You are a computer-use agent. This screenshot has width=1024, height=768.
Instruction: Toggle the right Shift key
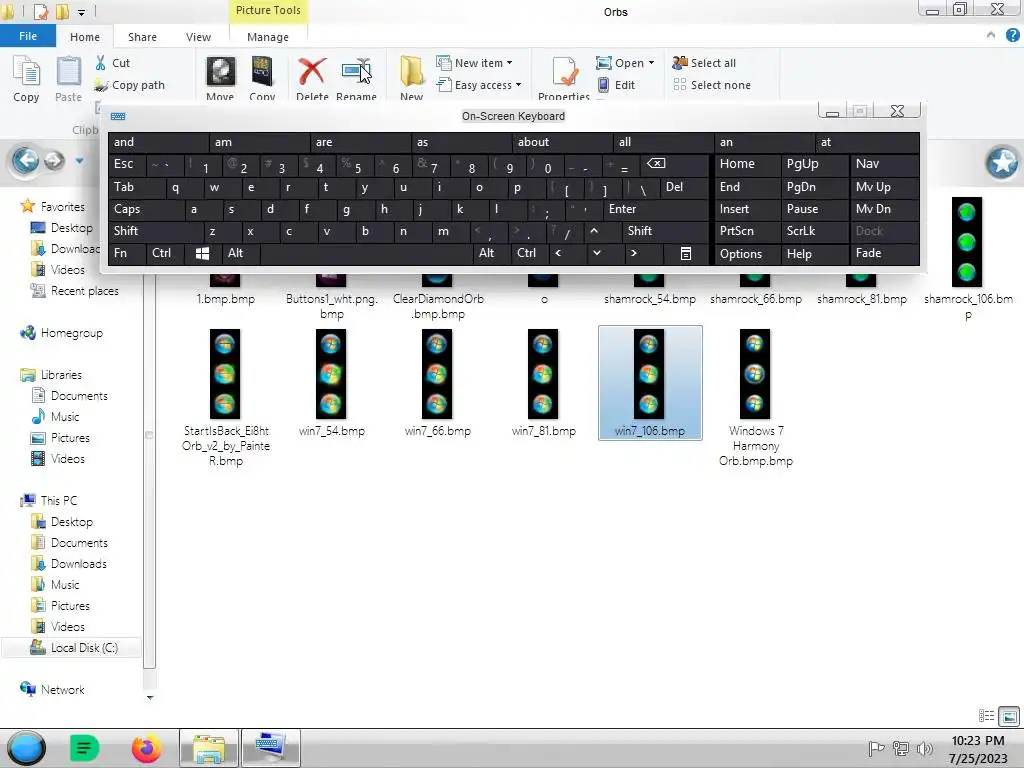click(665, 231)
